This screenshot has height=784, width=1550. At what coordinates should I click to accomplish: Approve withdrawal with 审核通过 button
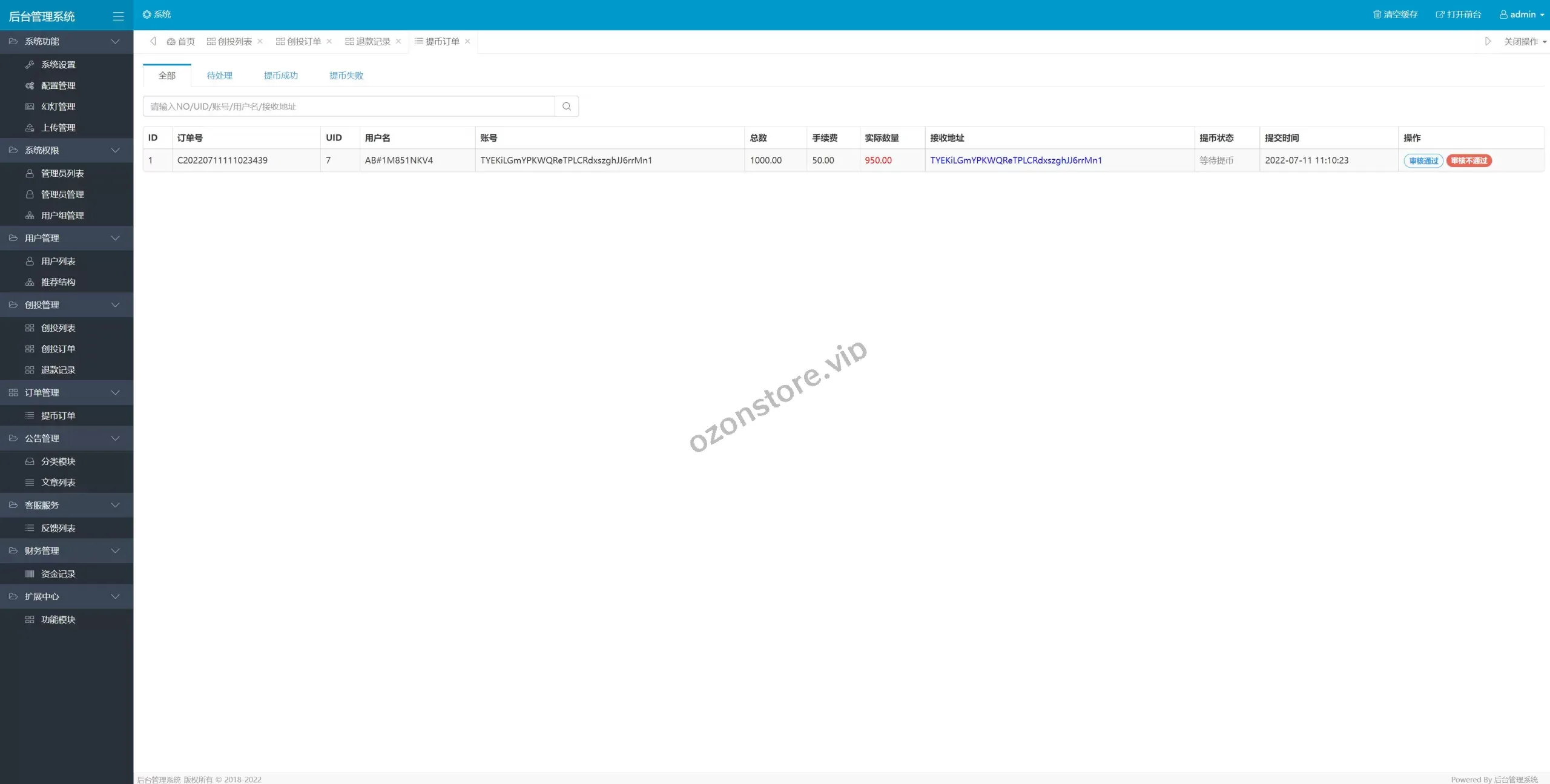pos(1423,161)
